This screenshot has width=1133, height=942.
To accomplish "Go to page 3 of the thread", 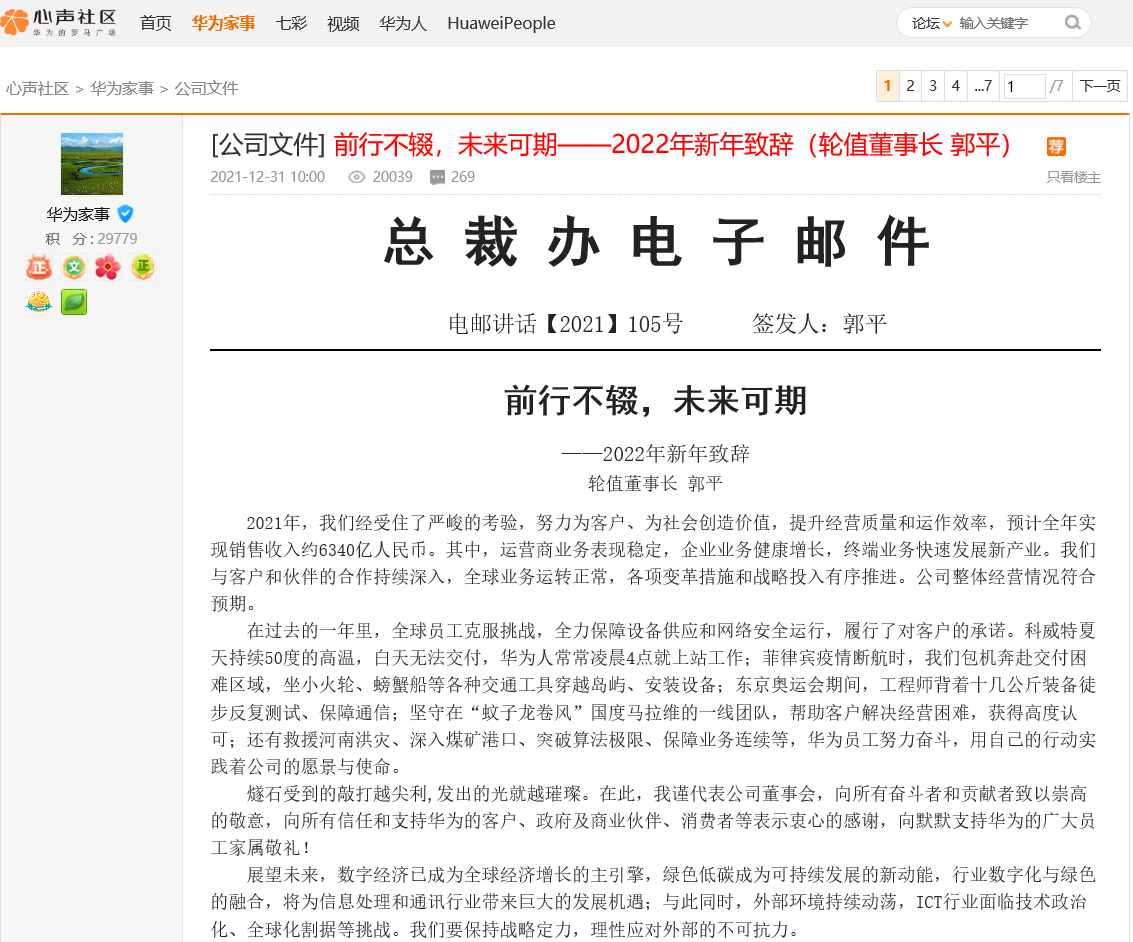I will coord(933,86).
